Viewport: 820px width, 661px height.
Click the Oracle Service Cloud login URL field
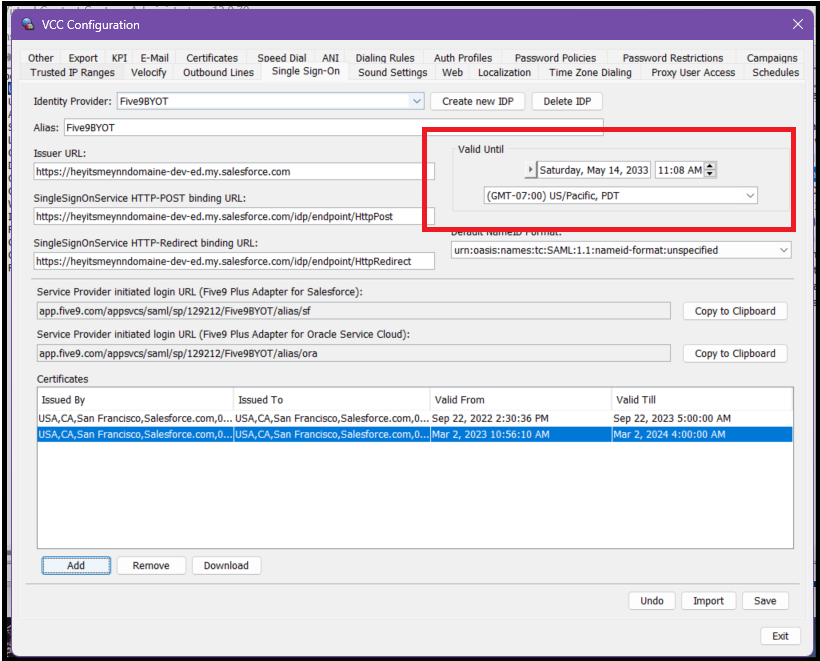click(x=354, y=354)
